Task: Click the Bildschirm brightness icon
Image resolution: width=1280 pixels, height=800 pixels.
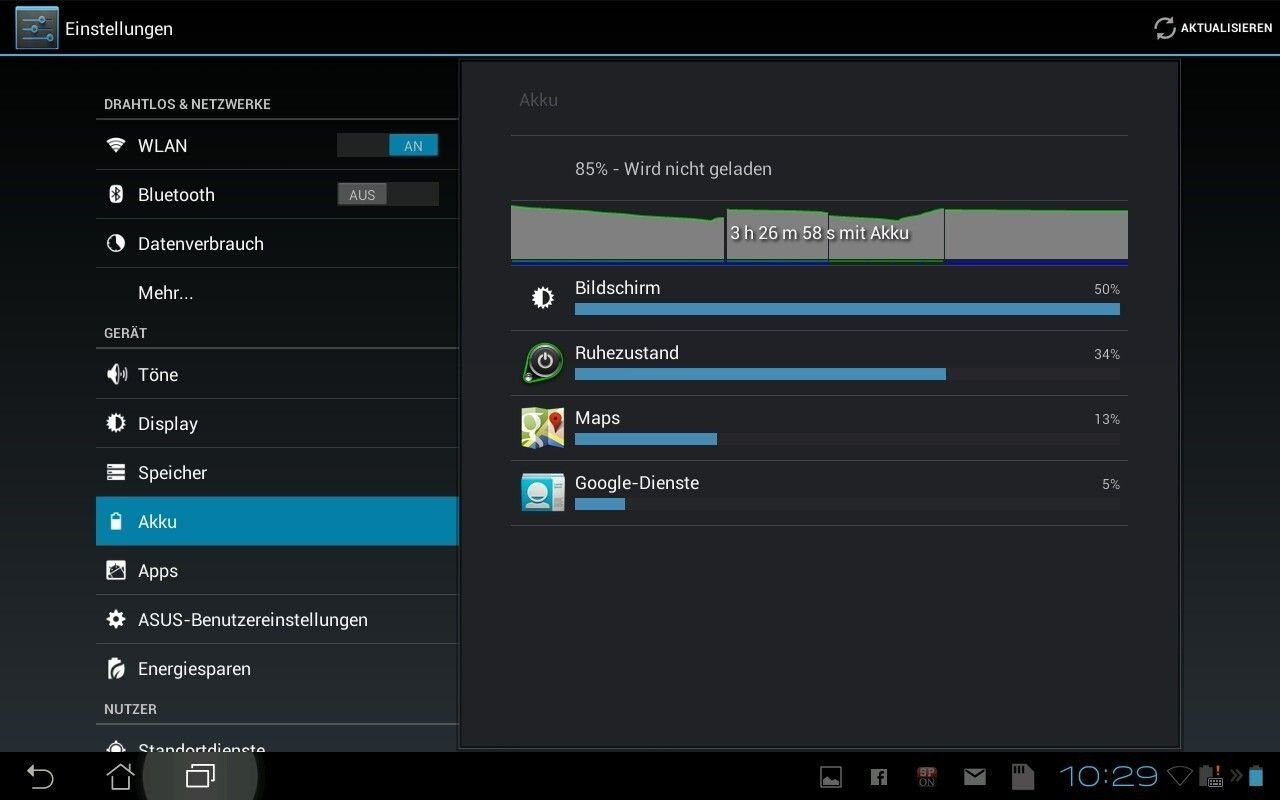Action: pos(543,298)
